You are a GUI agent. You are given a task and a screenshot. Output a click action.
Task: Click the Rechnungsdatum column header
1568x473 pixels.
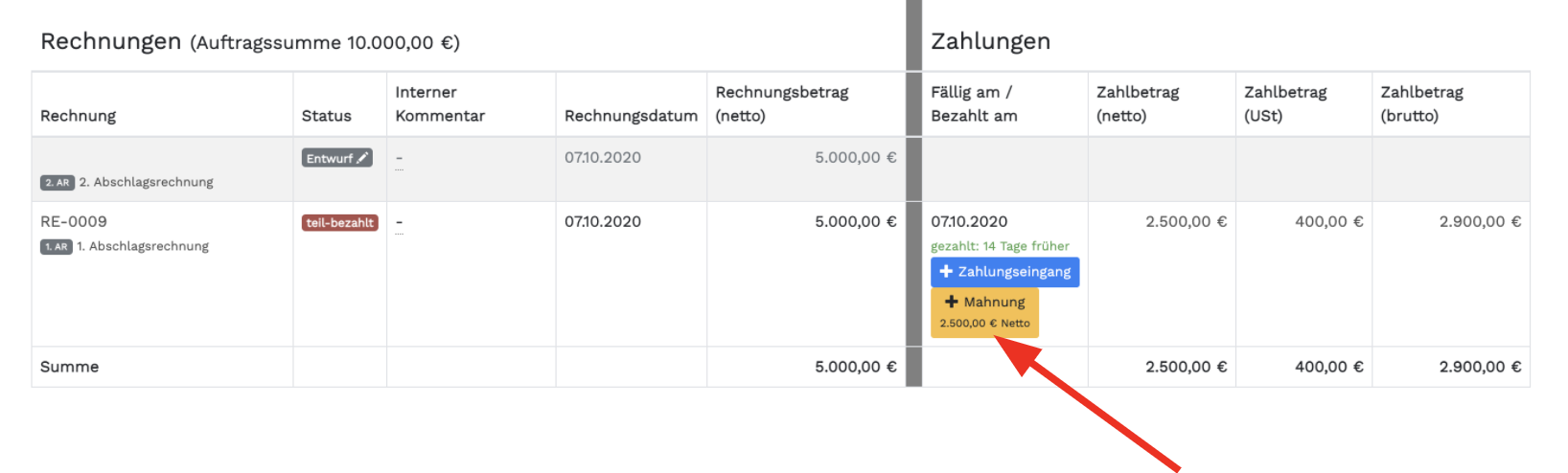pyautogui.click(x=631, y=116)
